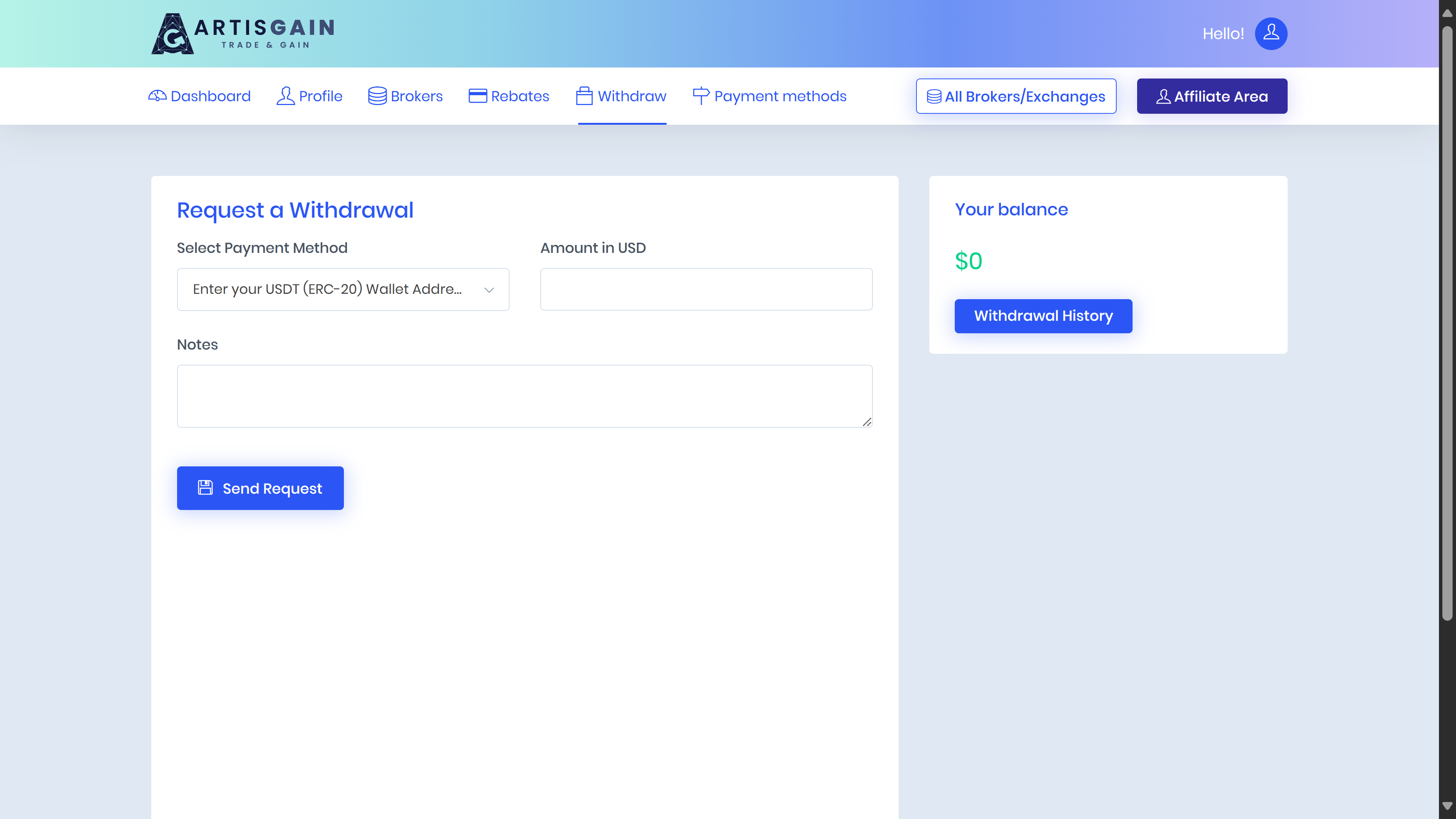Screen dimensions: 1456x819
Task: Click the $0 balance value
Action: tap(969, 261)
